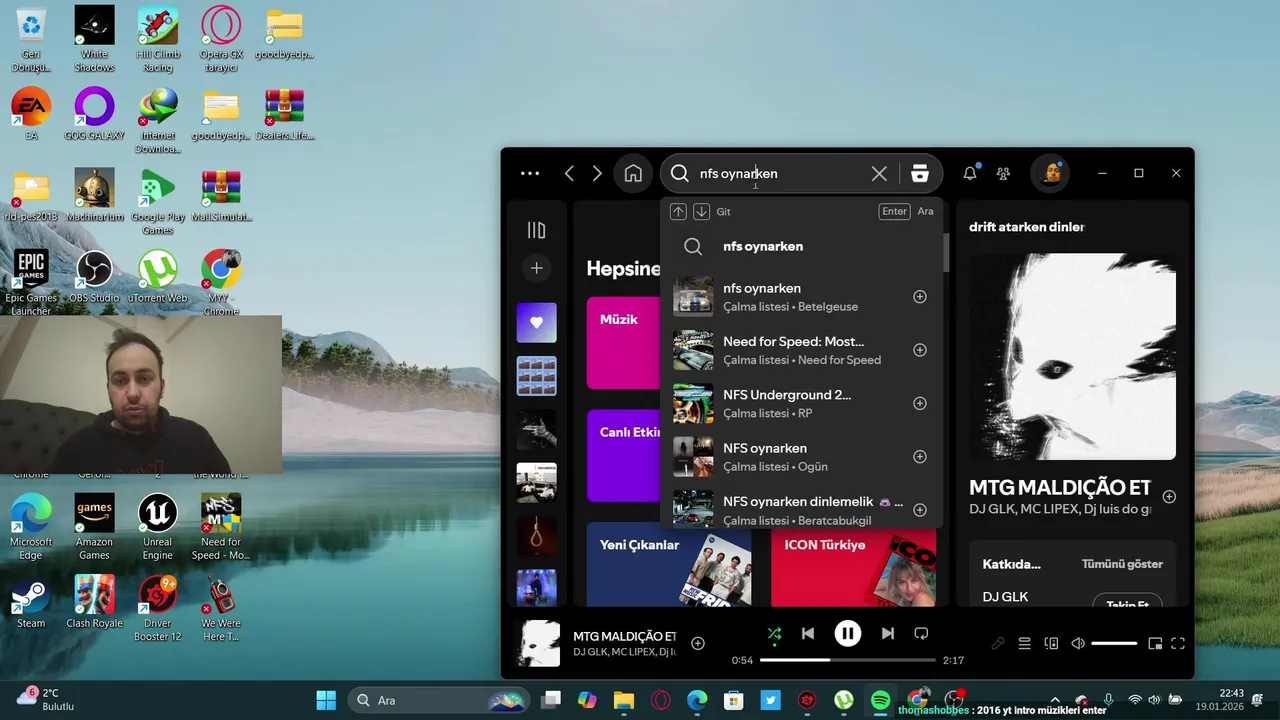Open the Canlı Etkinlikler category card

tap(623, 455)
